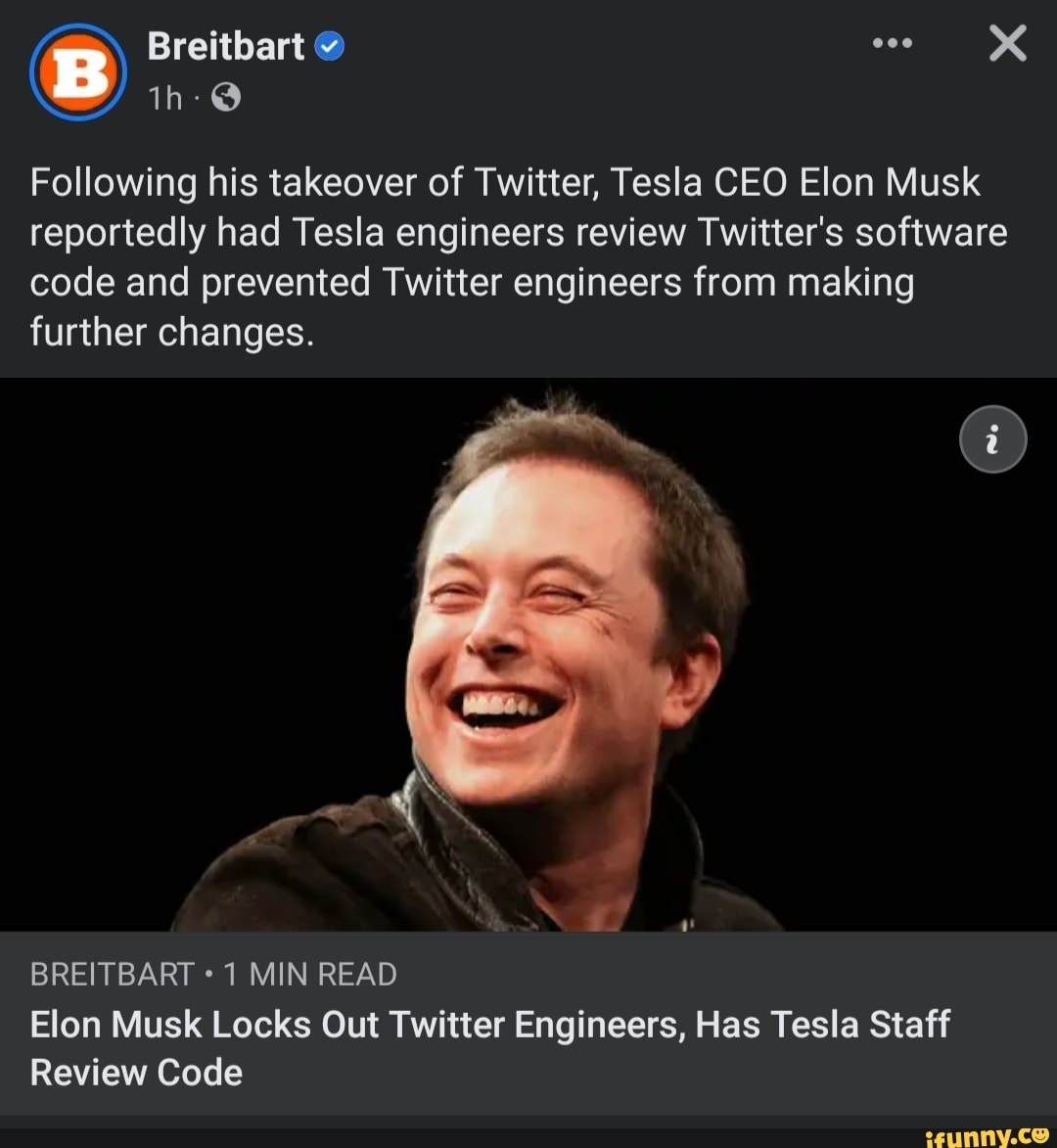This screenshot has height=1148, width=1057.
Task: Open the article headline about Twitter engineers
Action: (489, 1047)
